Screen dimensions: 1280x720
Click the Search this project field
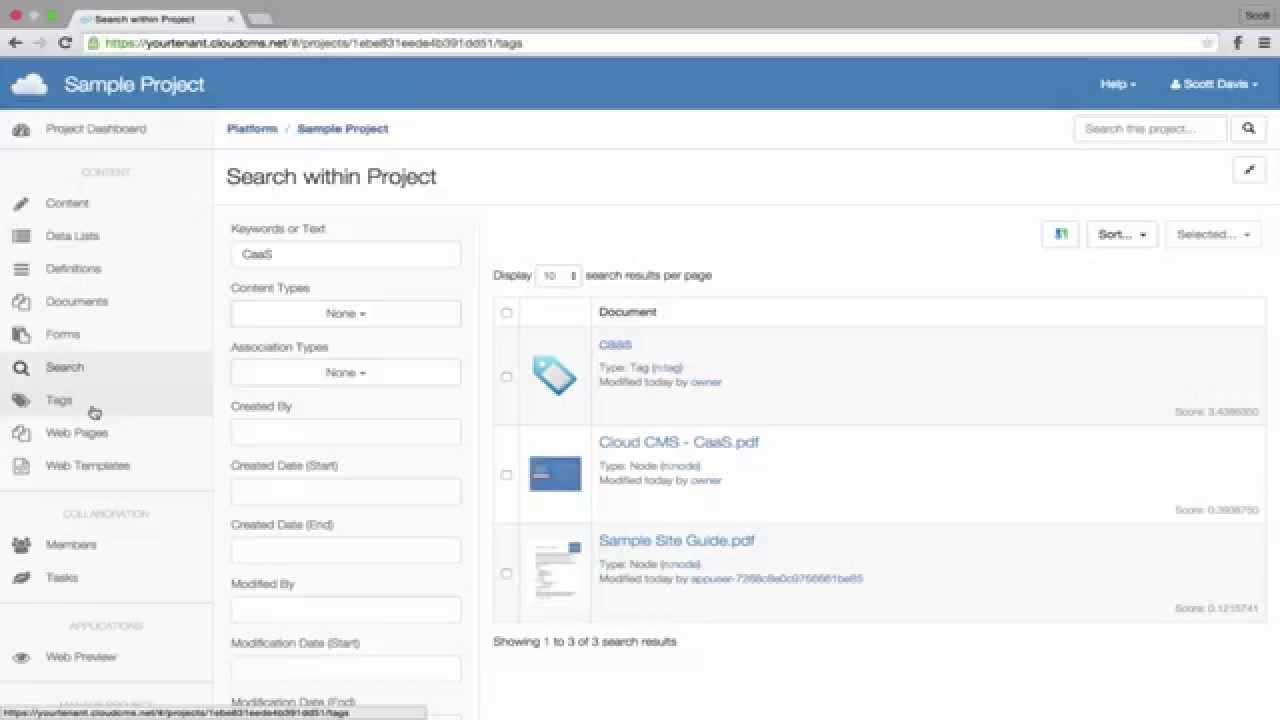click(x=1150, y=128)
